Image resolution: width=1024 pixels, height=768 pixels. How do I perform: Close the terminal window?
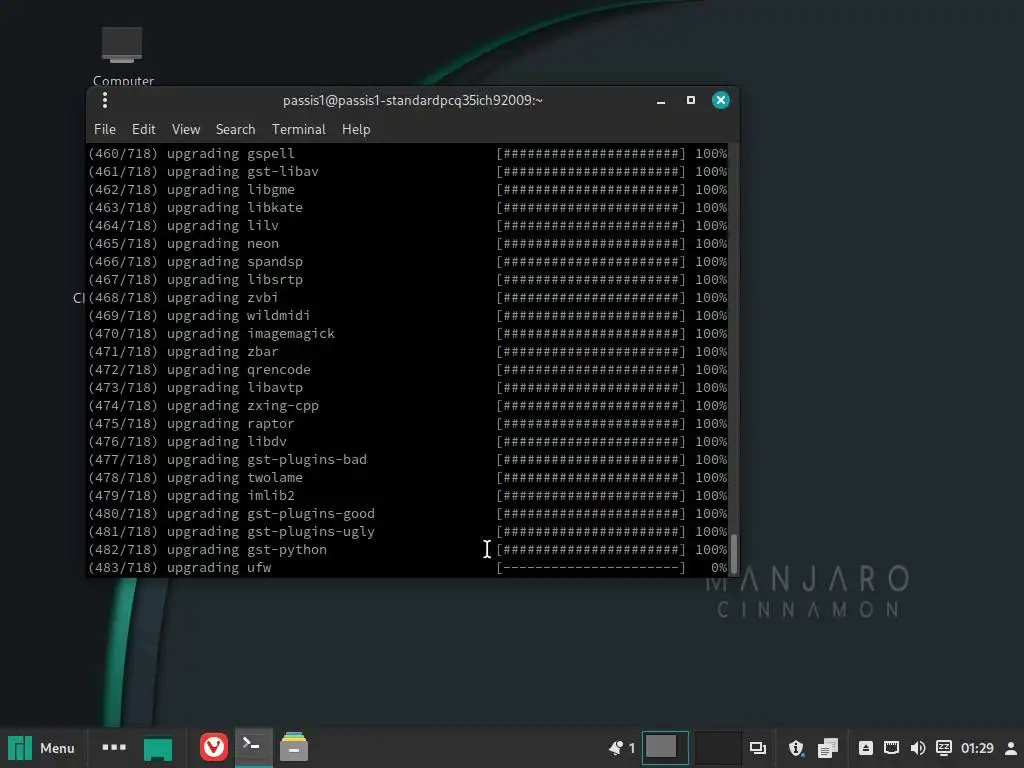point(720,100)
